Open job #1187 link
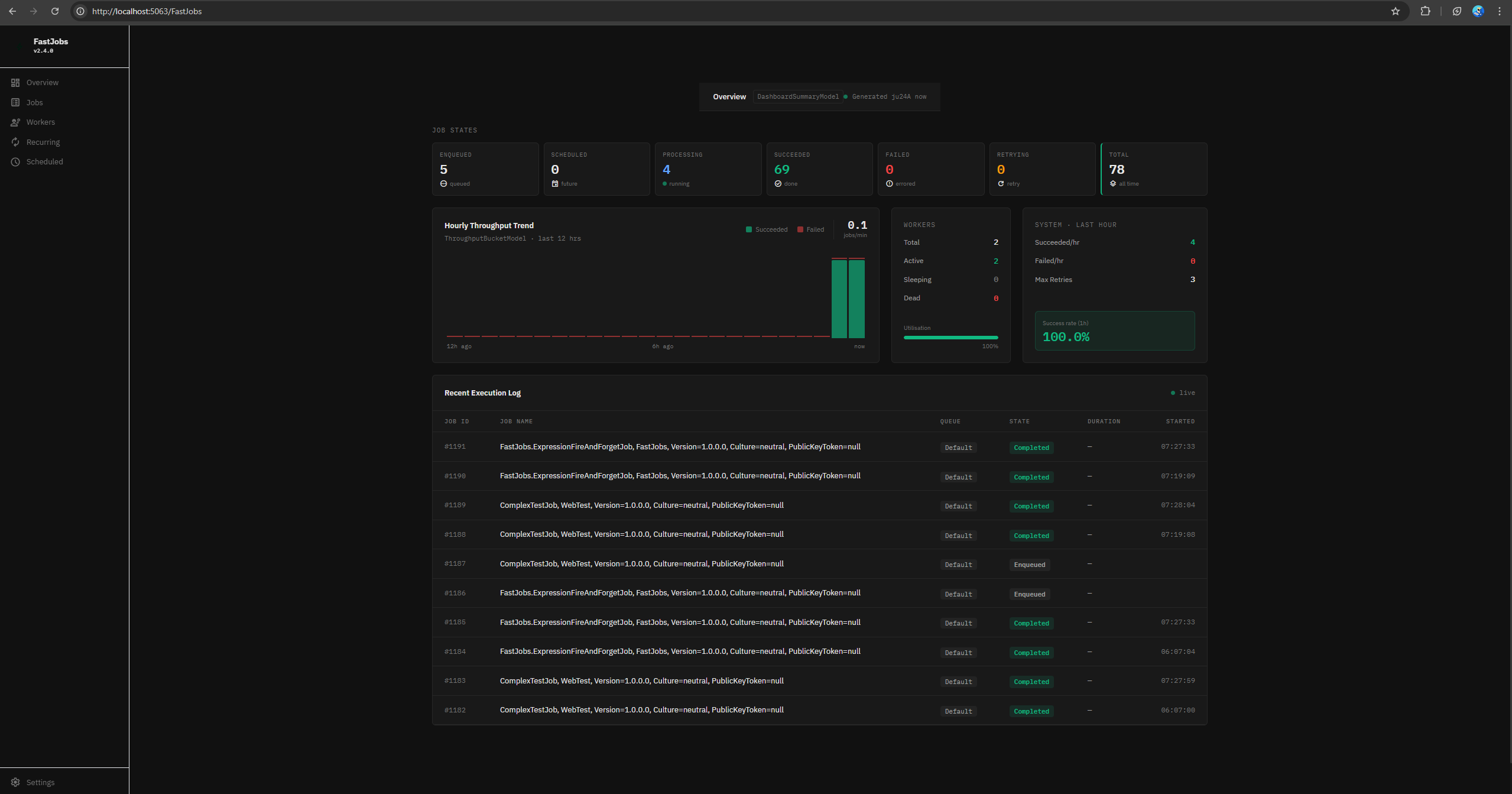Viewport: 1512px width, 794px height. coord(455,563)
